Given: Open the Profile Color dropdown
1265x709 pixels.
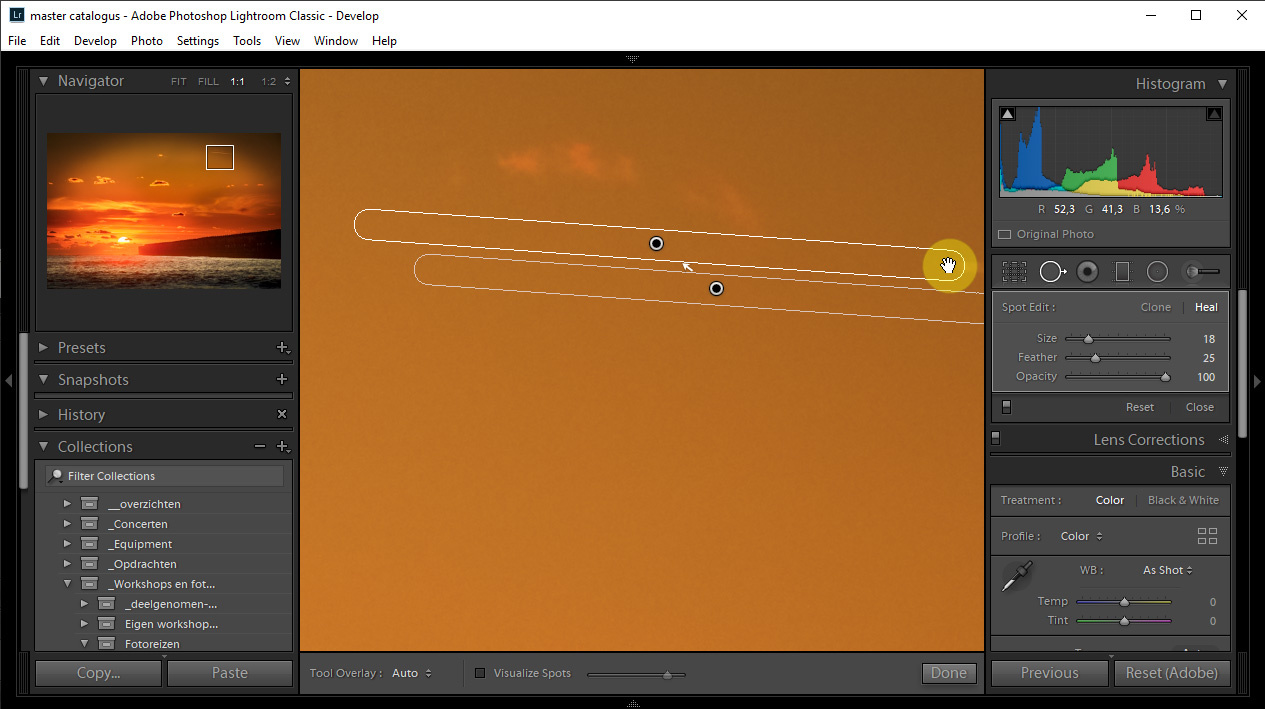Looking at the screenshot, I should pyautogui.click(x=1080, y=536).
